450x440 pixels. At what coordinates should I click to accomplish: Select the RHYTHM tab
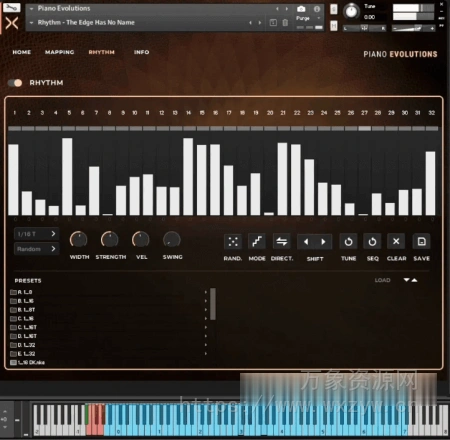pyautogui.click(x=102, y=52)
